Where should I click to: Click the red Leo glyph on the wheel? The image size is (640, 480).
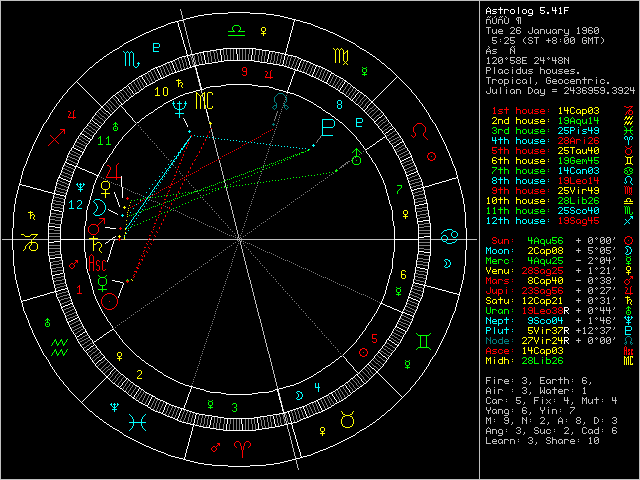coord(420,132)
